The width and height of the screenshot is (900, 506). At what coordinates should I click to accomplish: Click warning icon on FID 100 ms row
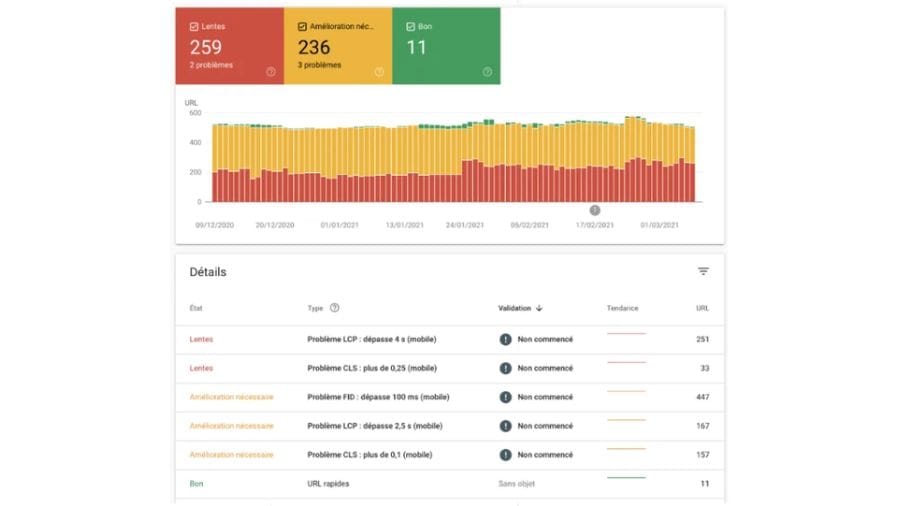tap(505, 397)
